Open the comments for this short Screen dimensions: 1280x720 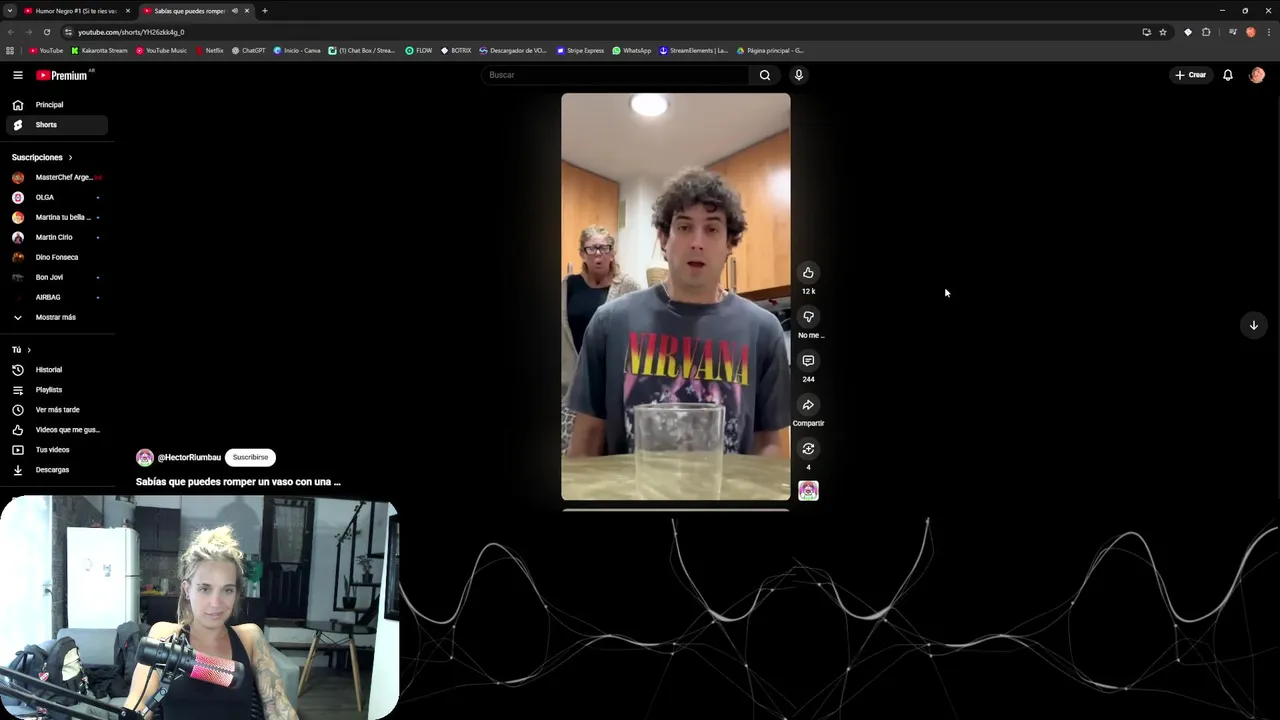tap(808, 361)
